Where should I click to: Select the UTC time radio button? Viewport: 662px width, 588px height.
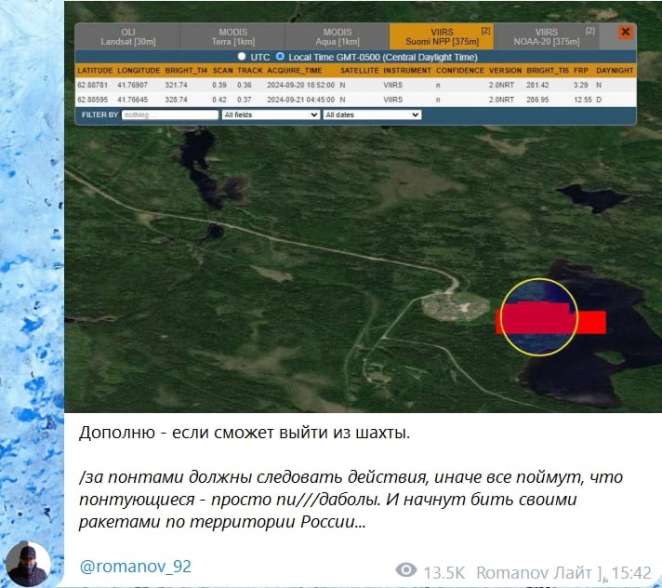[242, 57]
